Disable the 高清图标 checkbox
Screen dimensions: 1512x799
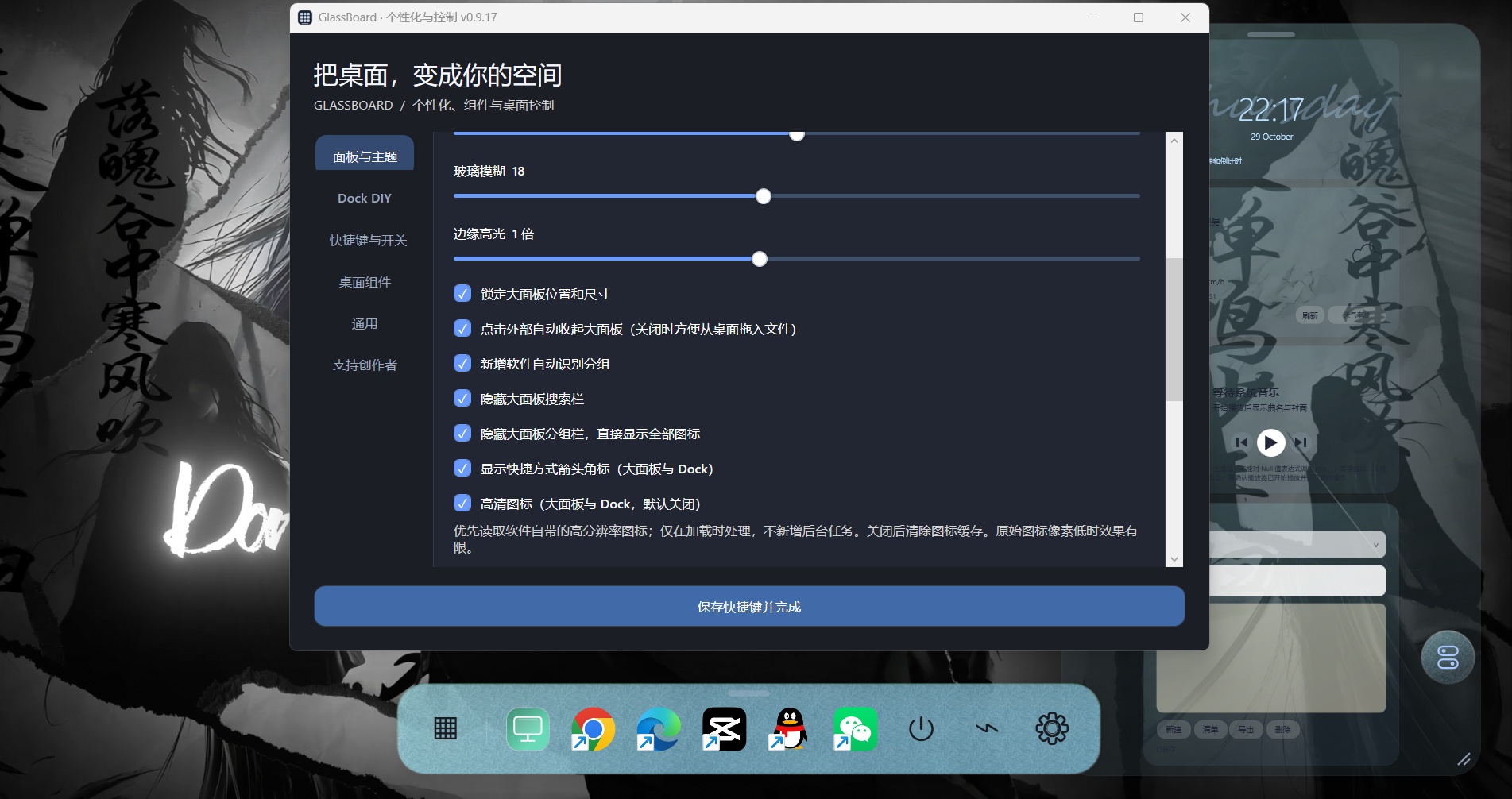[462, 504]
